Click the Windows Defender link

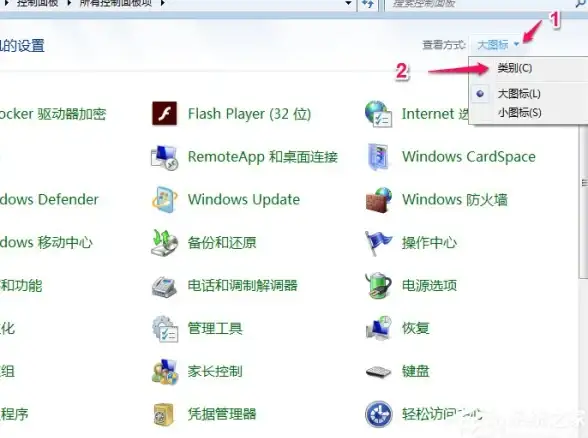tap(49, 200)
